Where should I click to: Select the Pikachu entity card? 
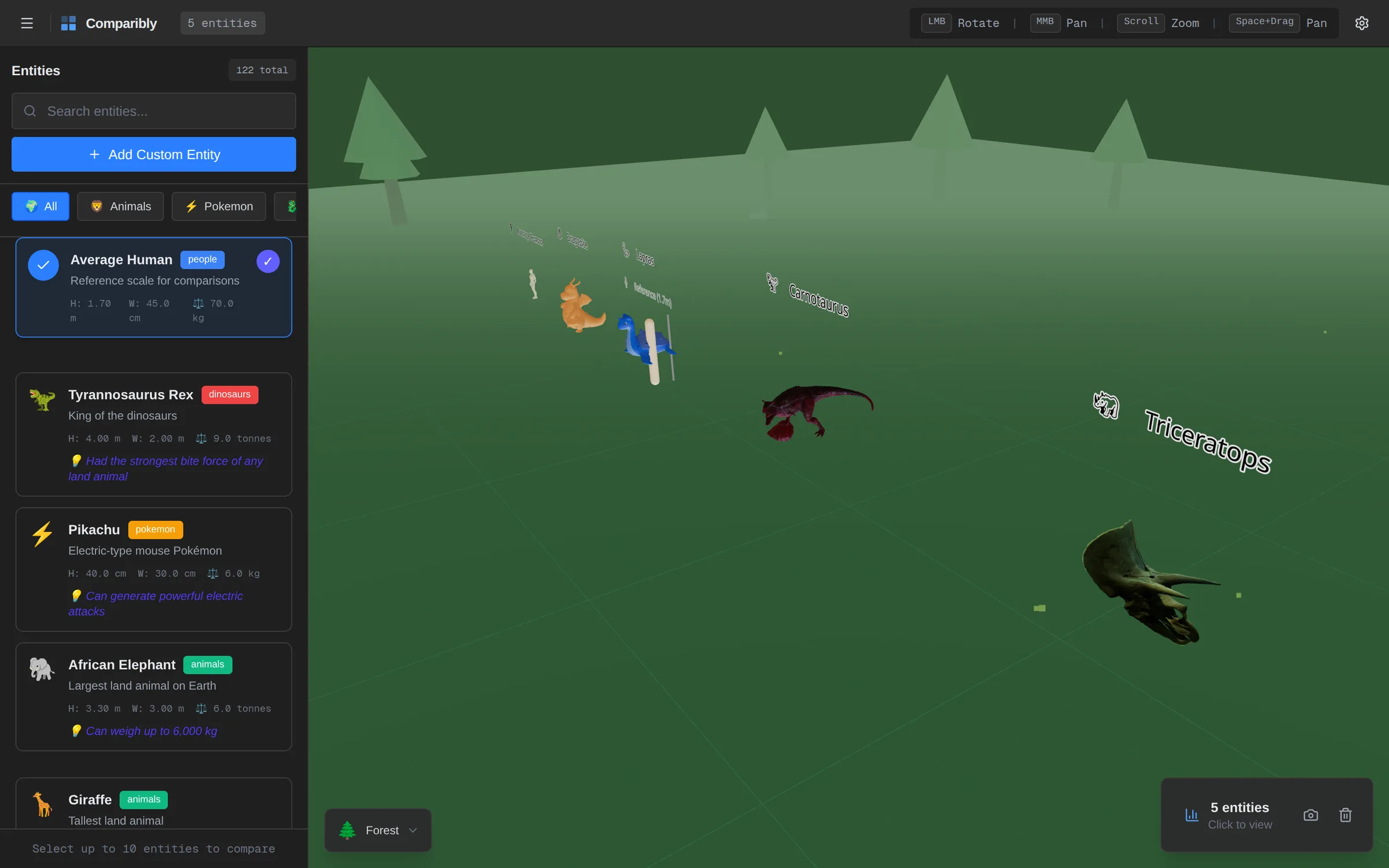click(x=153, y=569)
